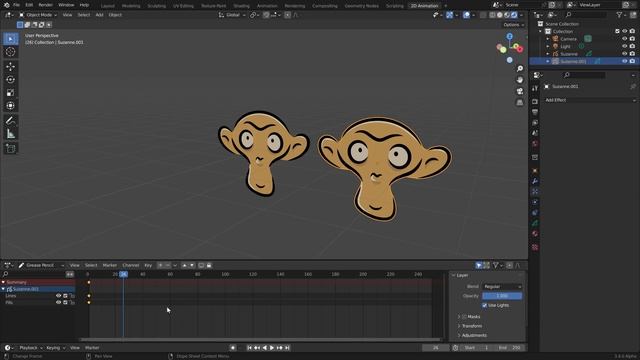
Task: Switch to the Sculpting workspace tab
Action: pyautogui.click(x=157, y=6)
